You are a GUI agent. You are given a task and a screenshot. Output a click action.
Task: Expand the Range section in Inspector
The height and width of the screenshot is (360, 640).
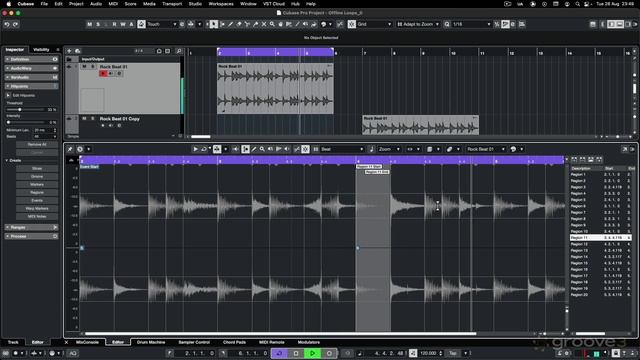[31, 228]
